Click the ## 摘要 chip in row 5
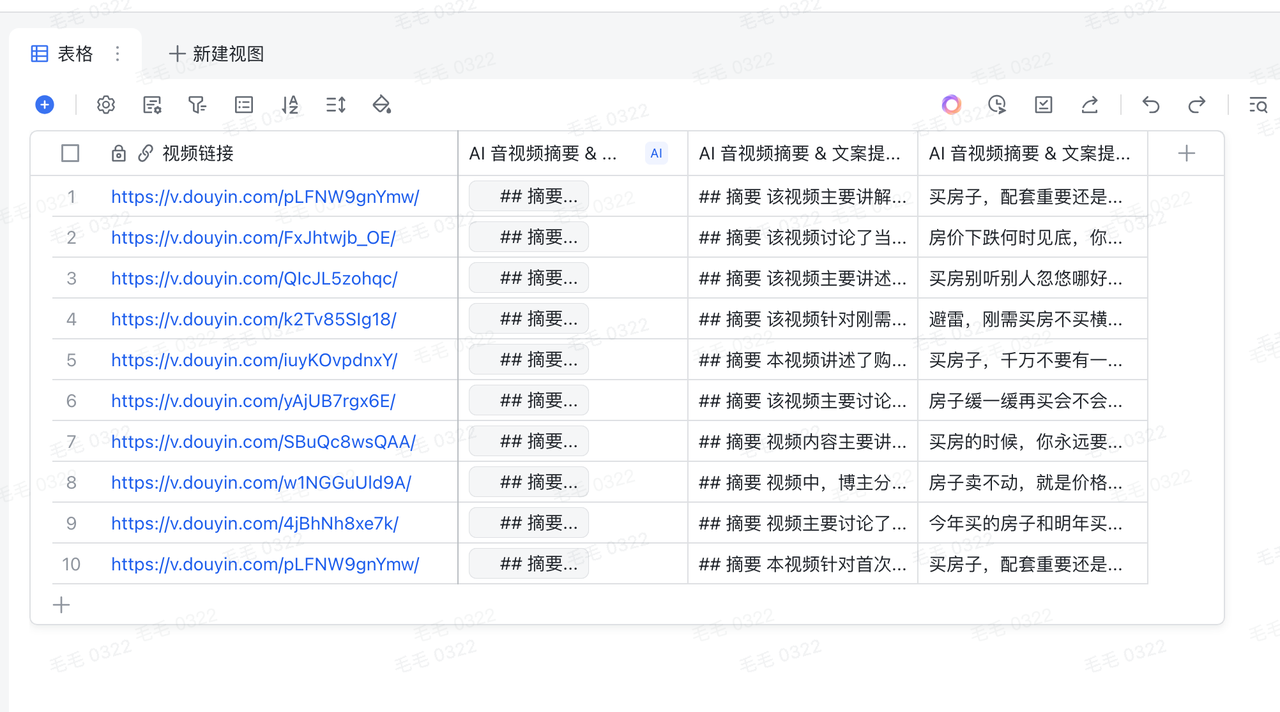 pyautogui.click(x=529, y=360)
